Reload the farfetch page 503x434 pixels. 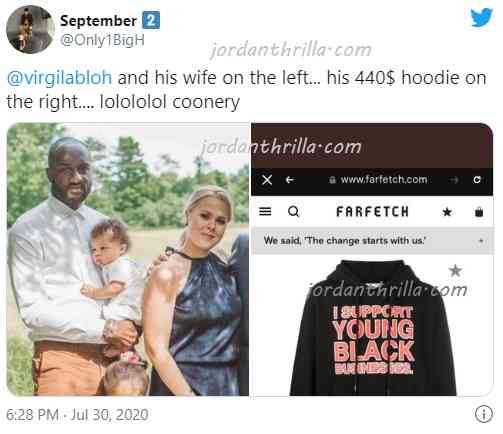[x=477, y=180]
